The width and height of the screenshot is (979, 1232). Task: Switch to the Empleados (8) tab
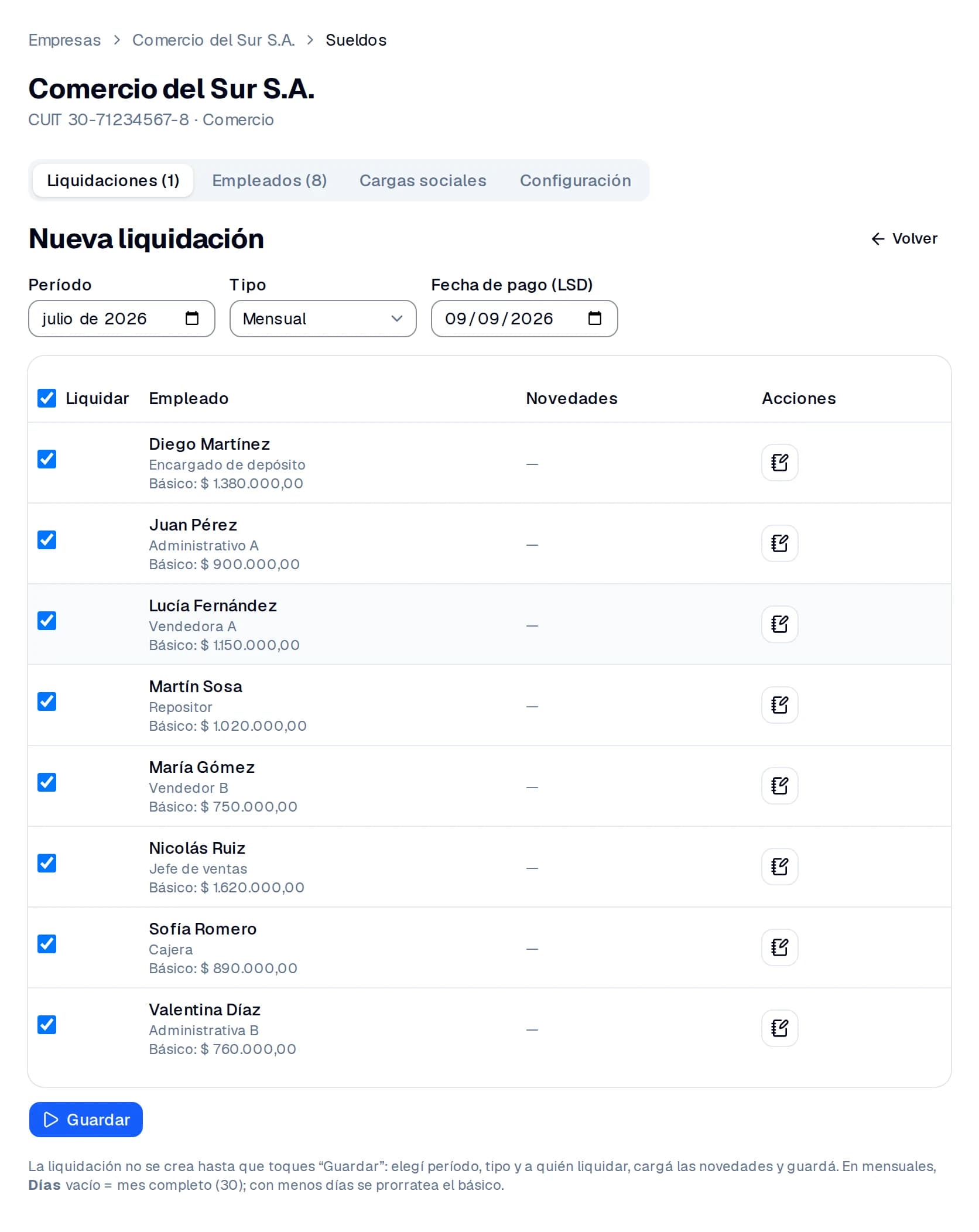pyautogui.click(x=269, y=180)
